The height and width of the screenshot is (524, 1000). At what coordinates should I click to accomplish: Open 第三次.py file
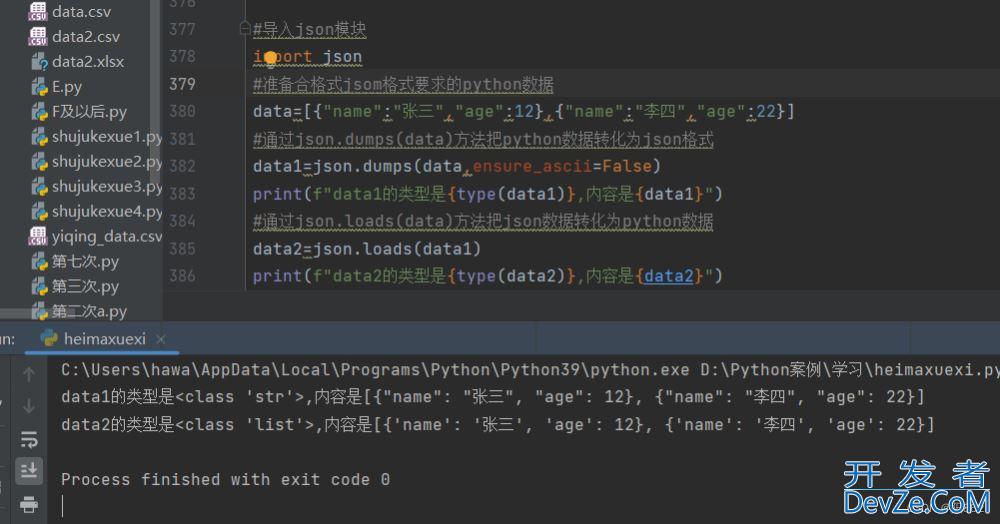(x=85, y=286)
